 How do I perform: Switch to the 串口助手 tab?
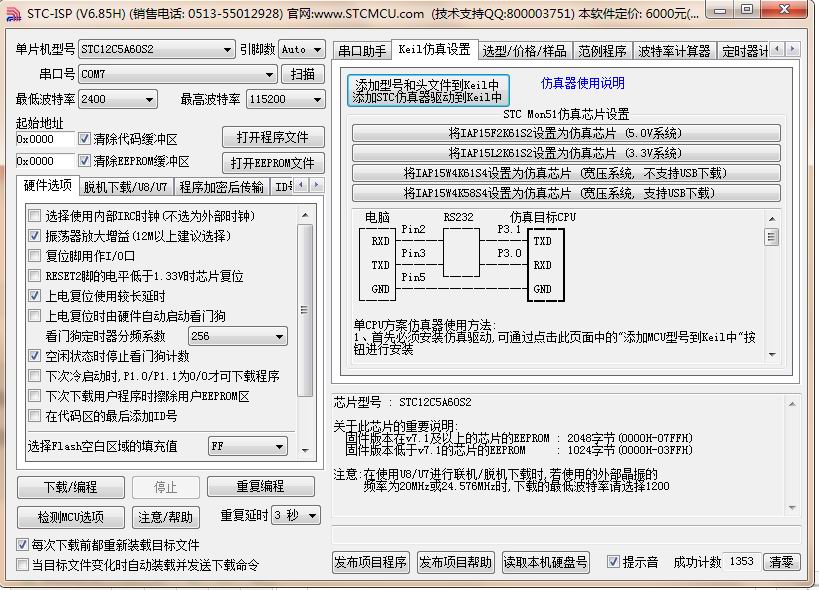coord(362,51)
